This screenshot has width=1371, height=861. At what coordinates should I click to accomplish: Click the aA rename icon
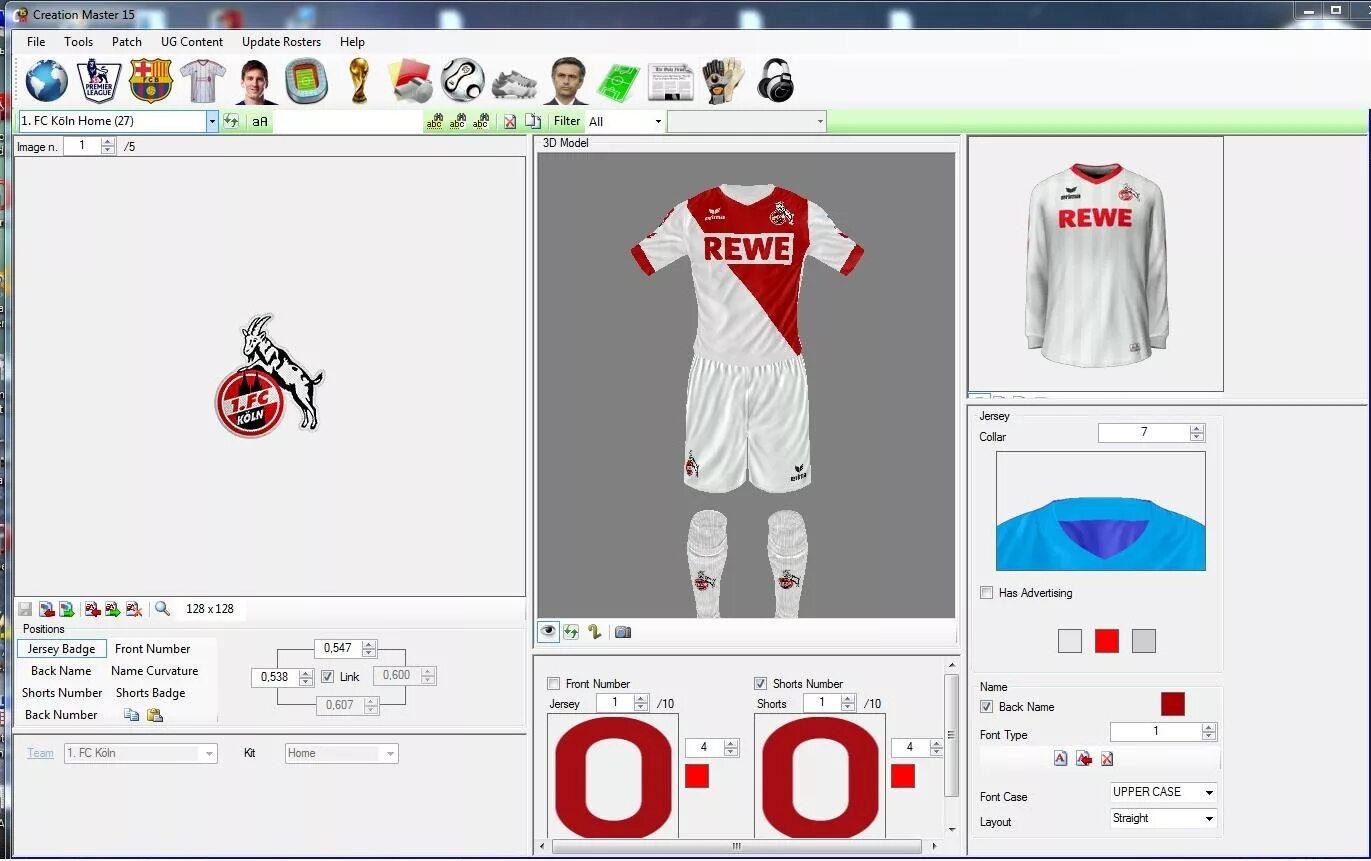[x=260, y=121]
